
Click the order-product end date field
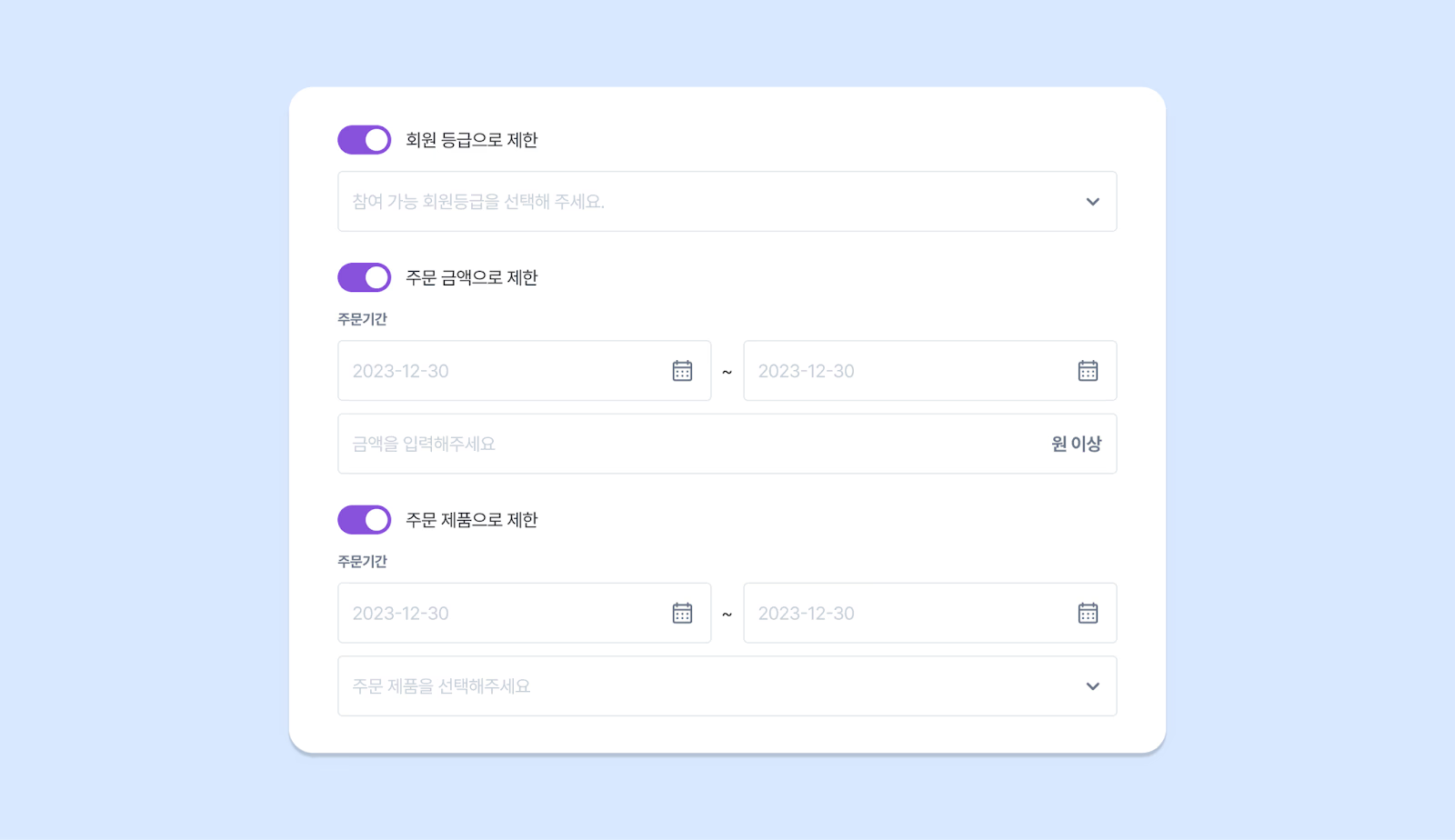pyautogui.click(x=930, y=613)
